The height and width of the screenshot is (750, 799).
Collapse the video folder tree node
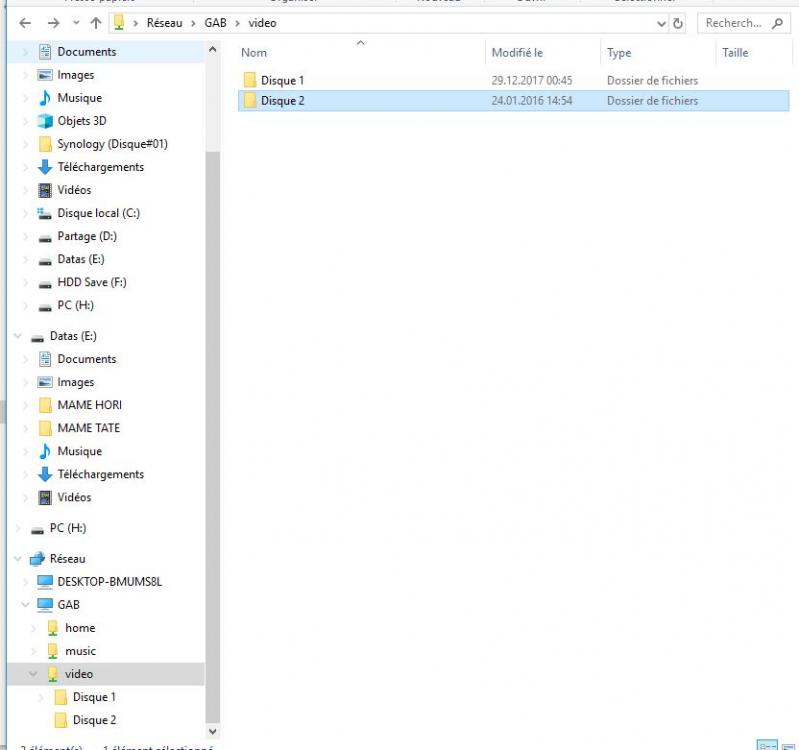coord(33,674)
